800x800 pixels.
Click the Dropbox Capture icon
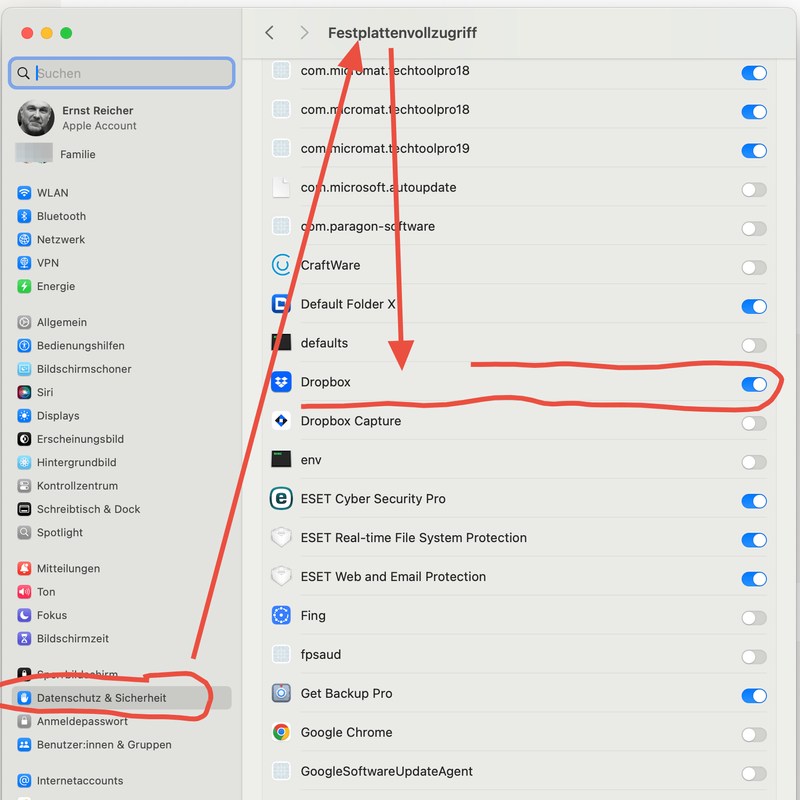(281, 421)
